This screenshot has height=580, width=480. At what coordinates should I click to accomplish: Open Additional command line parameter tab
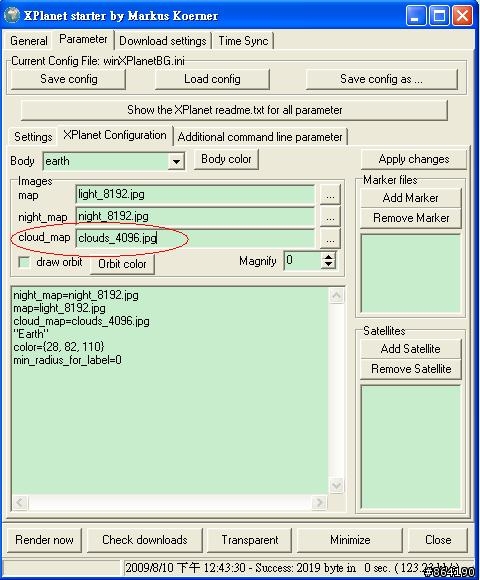260,137
